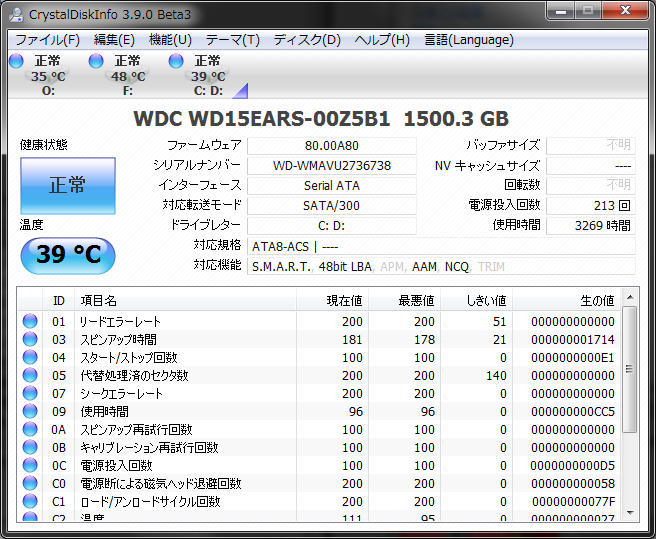
Task: Open the ディスク(D) menu
Action: pos(307,40)
